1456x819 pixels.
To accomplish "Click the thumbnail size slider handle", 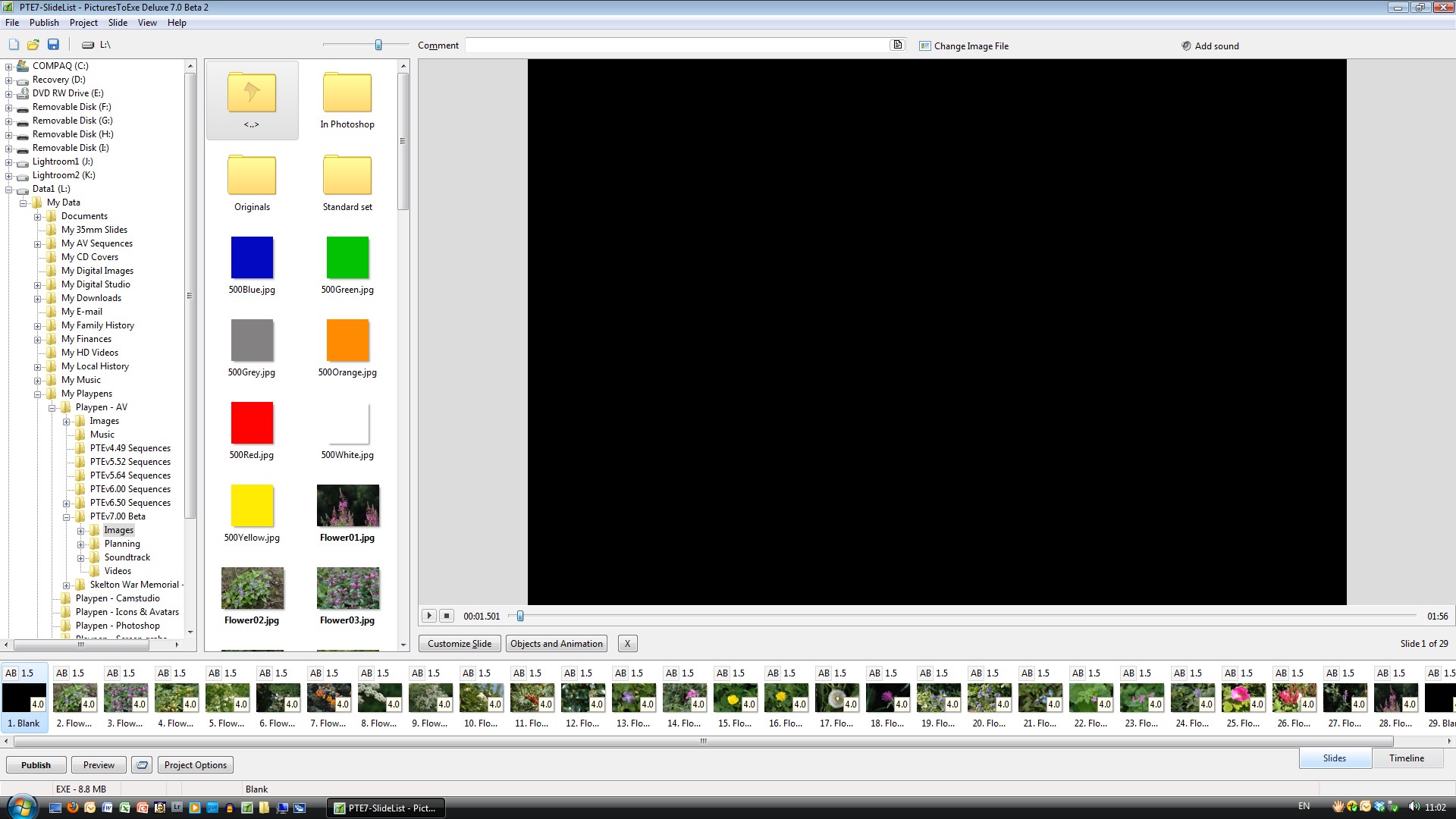I will [378, 45].
